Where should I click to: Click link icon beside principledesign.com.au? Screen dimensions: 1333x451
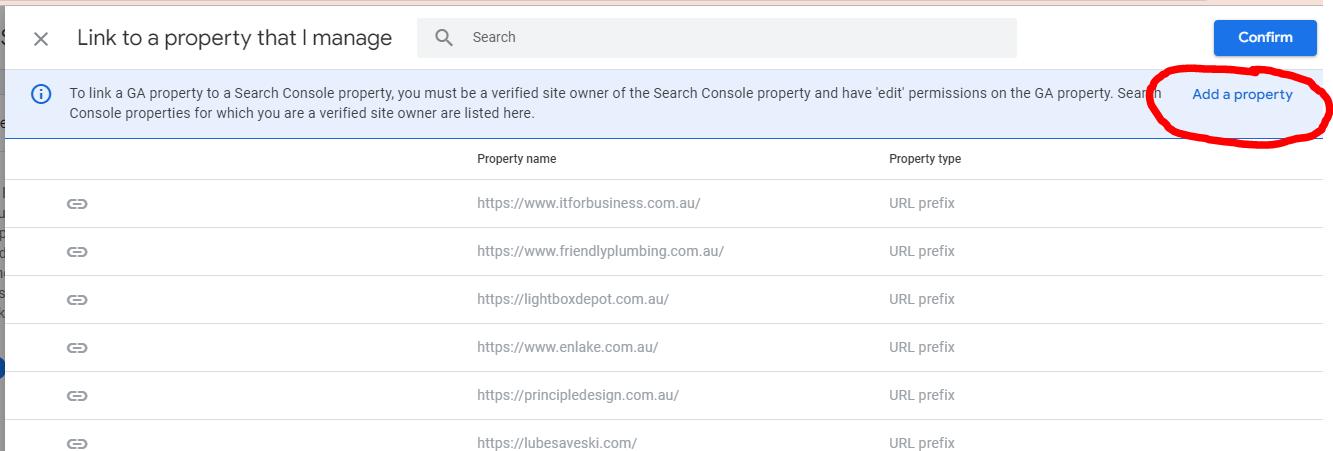click(x=77, y=396)
